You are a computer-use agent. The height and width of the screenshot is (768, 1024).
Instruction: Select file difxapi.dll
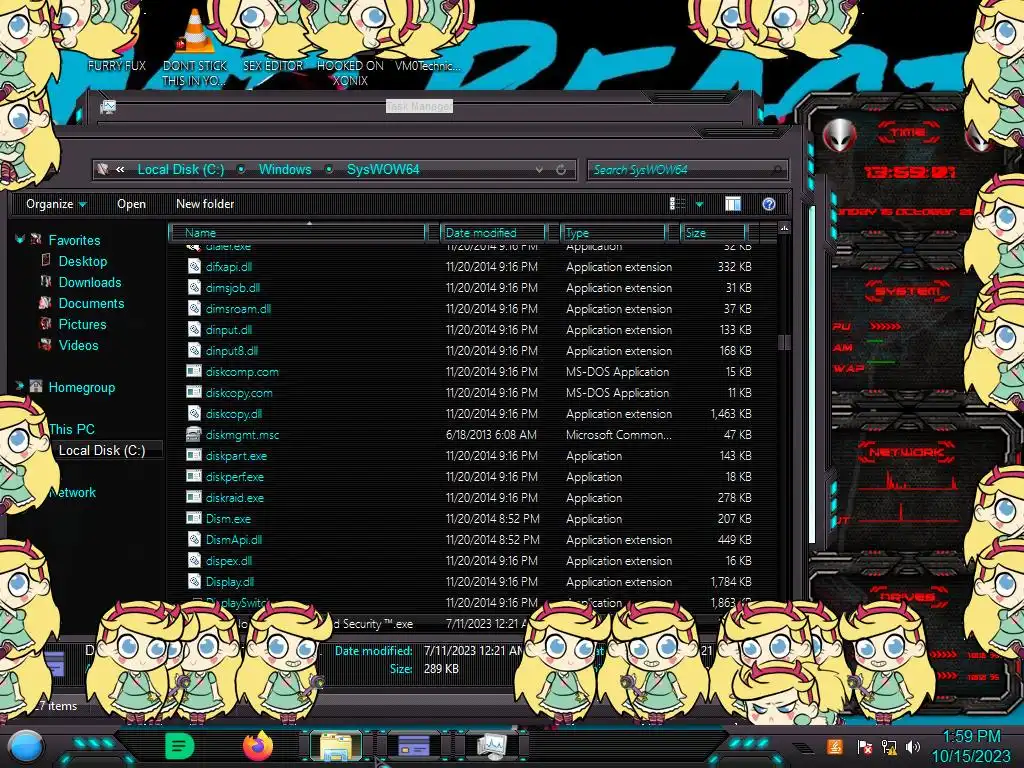(x=229, y=266)
